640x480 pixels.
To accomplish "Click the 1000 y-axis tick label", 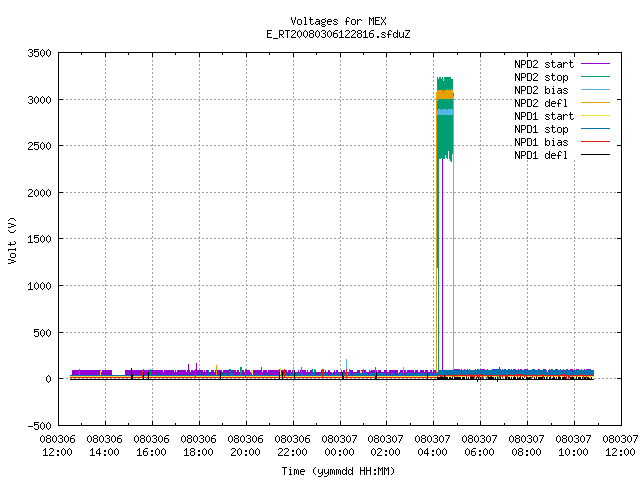I will (x=40, y=286).
